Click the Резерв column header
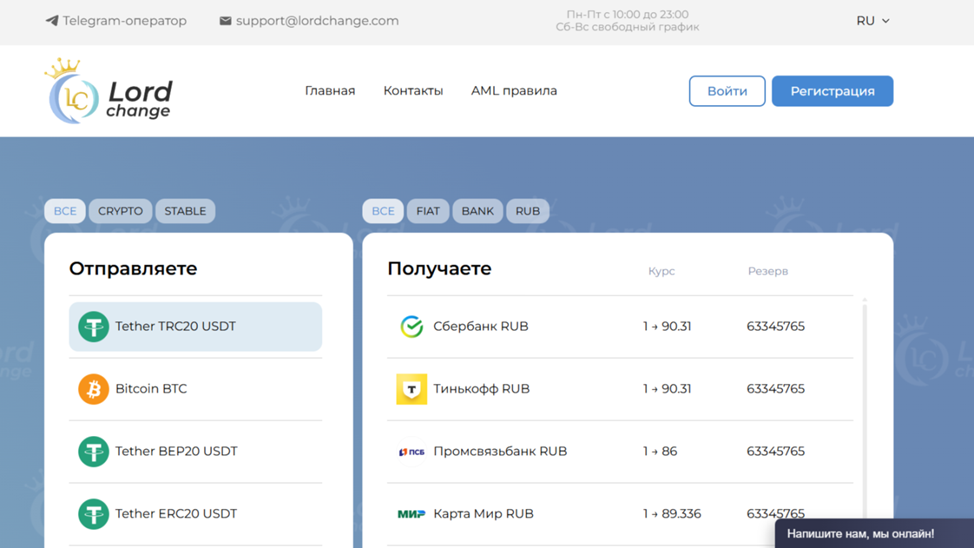The height and width of the screenshot is (548, 974). tap(768, 272)
